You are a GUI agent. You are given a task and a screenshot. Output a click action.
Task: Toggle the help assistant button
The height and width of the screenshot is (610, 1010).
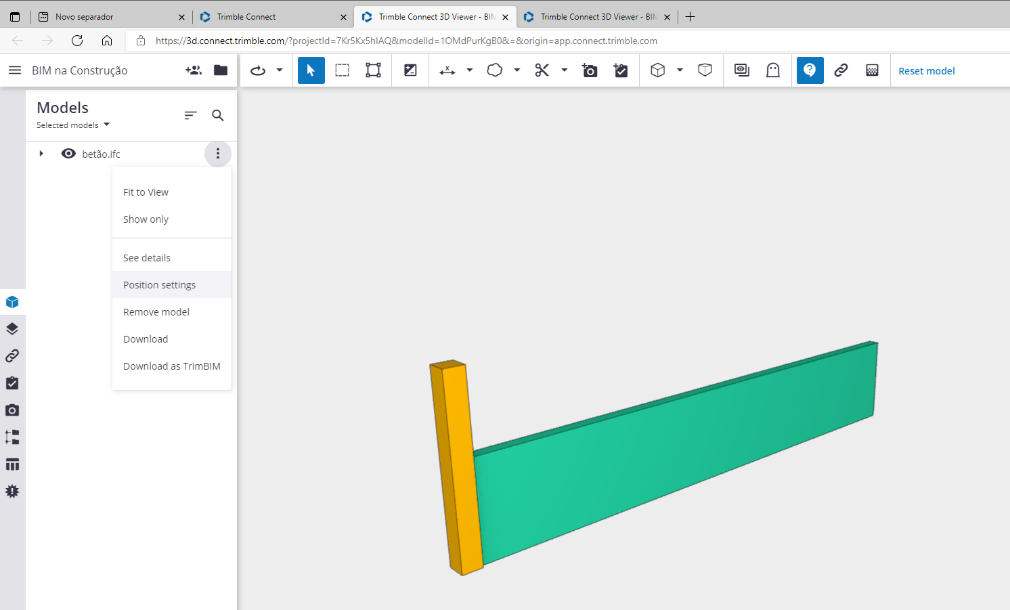810,71
